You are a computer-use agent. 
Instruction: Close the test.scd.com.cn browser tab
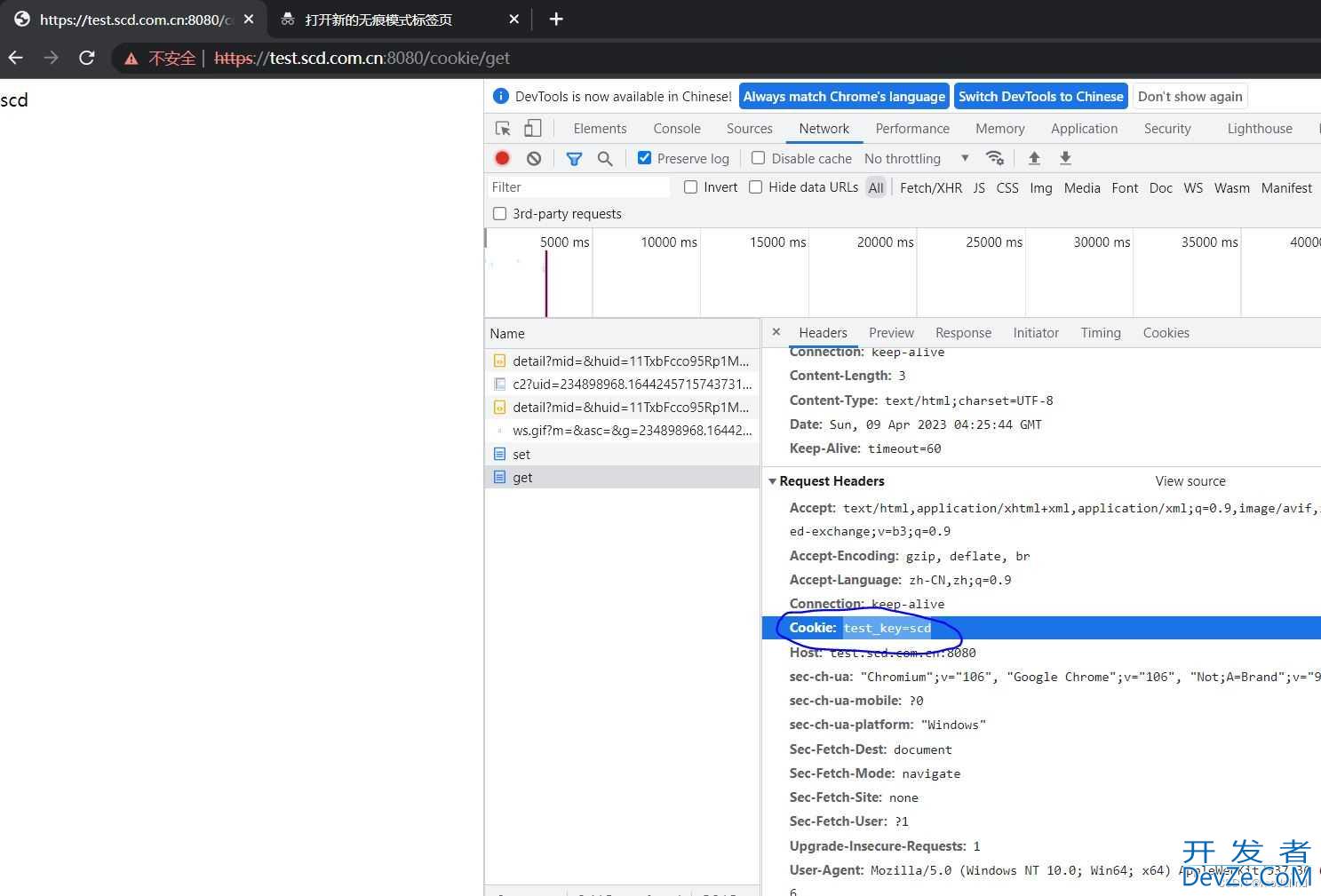pos(248,20)
